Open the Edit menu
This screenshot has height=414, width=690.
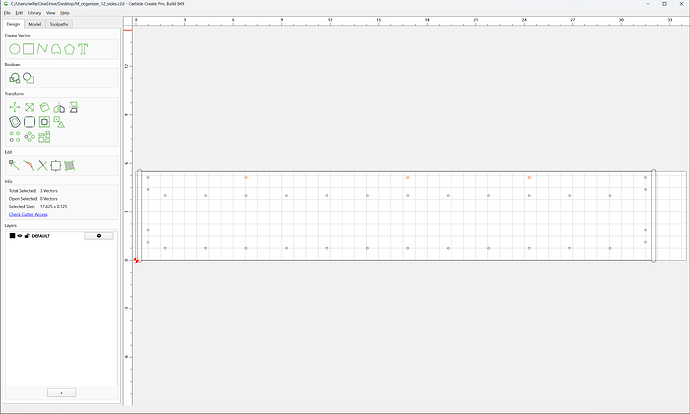(x=19, y=13)
